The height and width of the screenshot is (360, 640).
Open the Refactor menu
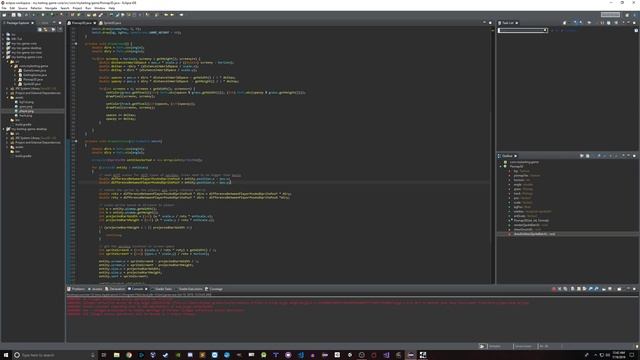(x=36, y=8)
